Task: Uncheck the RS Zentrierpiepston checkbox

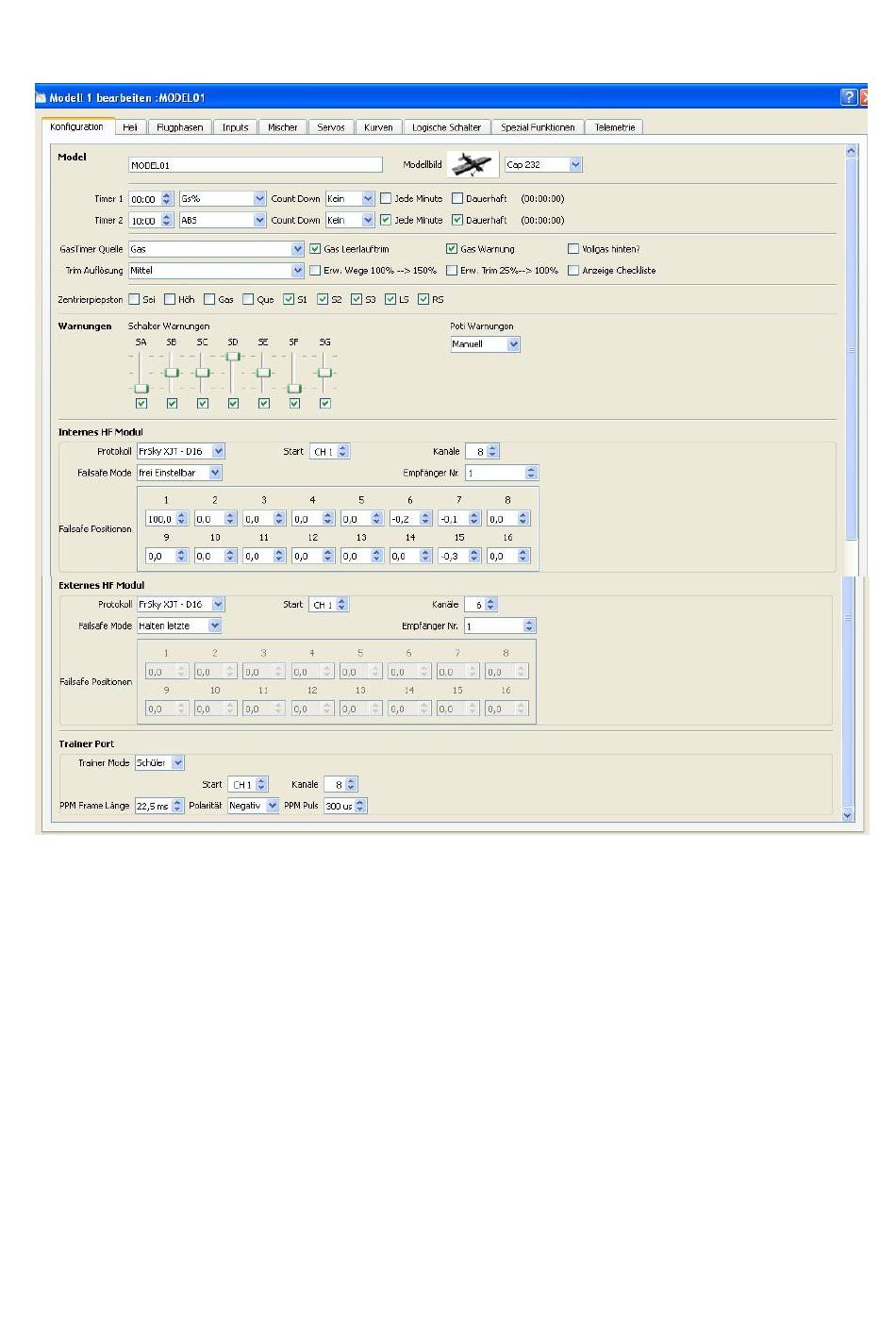Action: point(423,299)
